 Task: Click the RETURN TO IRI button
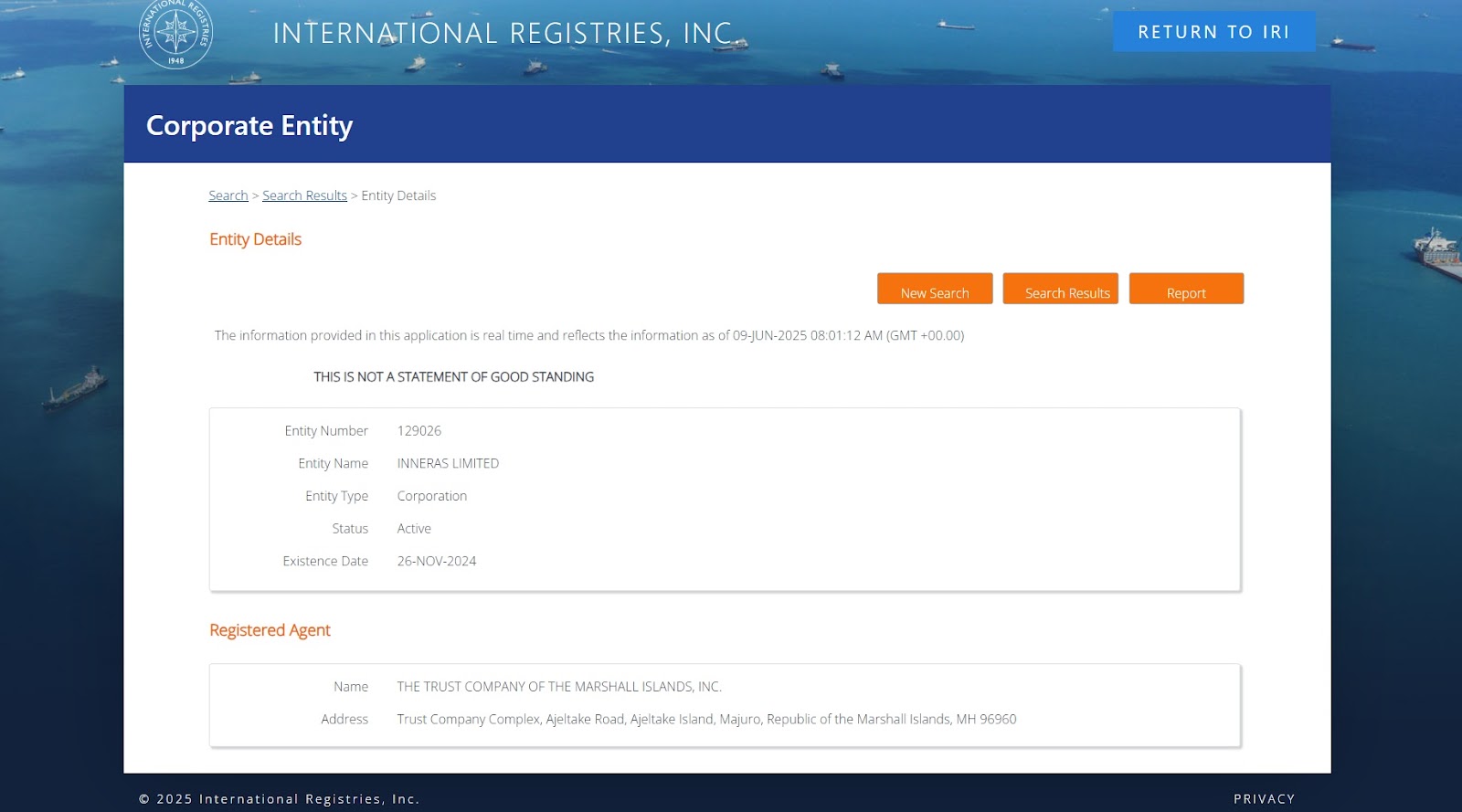tap(1213, 32)
